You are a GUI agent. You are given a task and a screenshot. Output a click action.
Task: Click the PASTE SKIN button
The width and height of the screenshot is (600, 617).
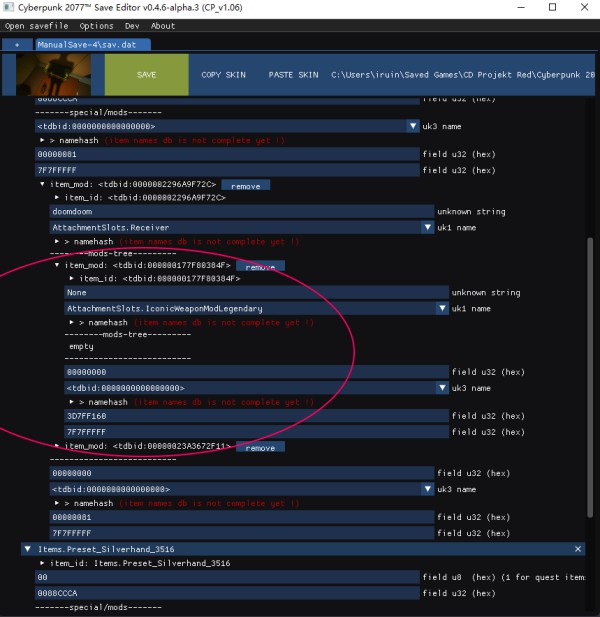pos(292,75)
